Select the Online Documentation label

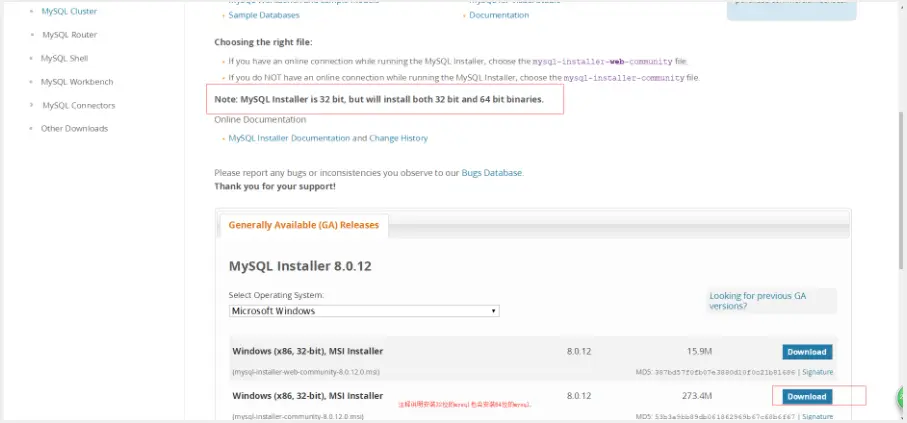pos(260,120)
